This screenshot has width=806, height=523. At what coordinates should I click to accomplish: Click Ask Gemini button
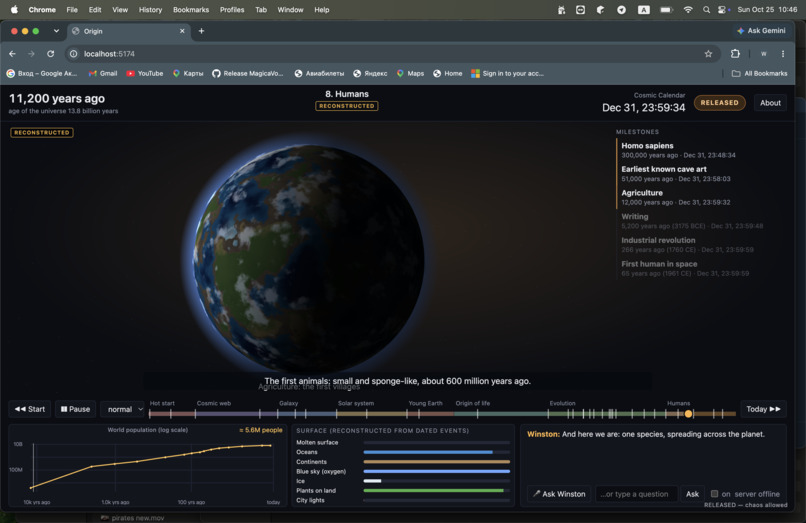click(761, 31)
